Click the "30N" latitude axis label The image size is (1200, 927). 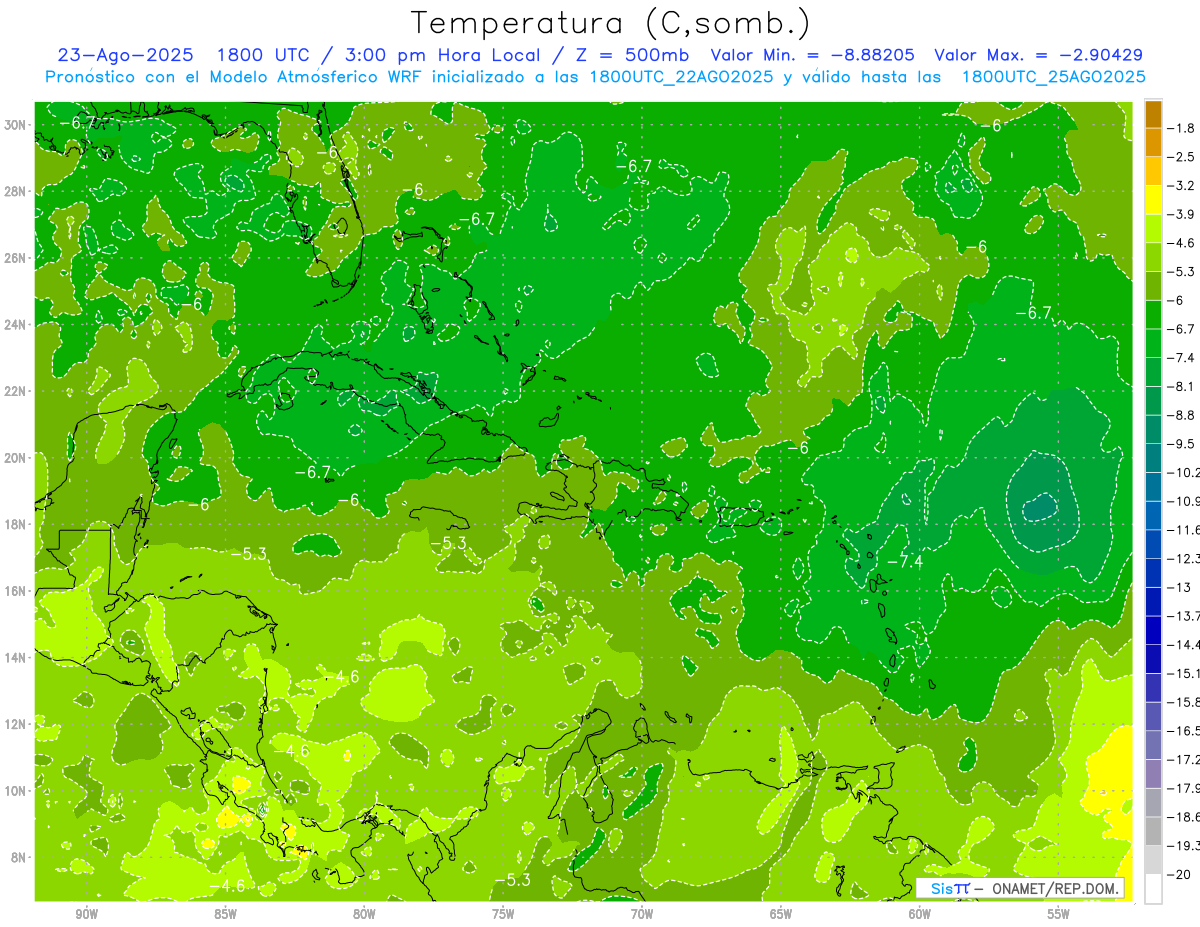pos(15,125)
